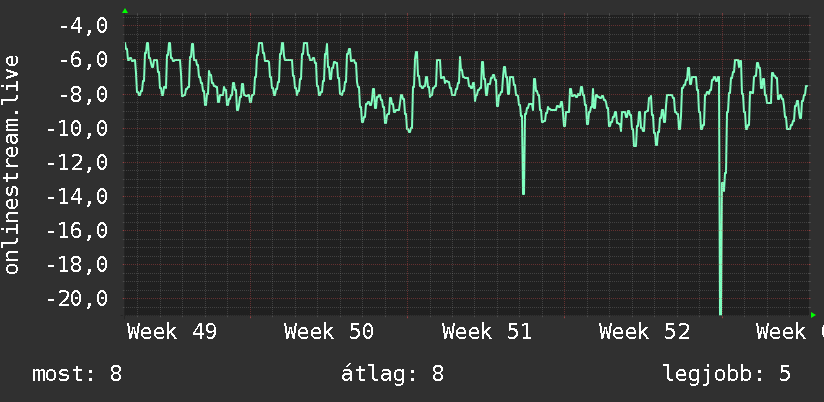Click the -14,0 Y-axis value
This screenshot has width=824, height=402.
pyautogui.click(x=77, y=197)
